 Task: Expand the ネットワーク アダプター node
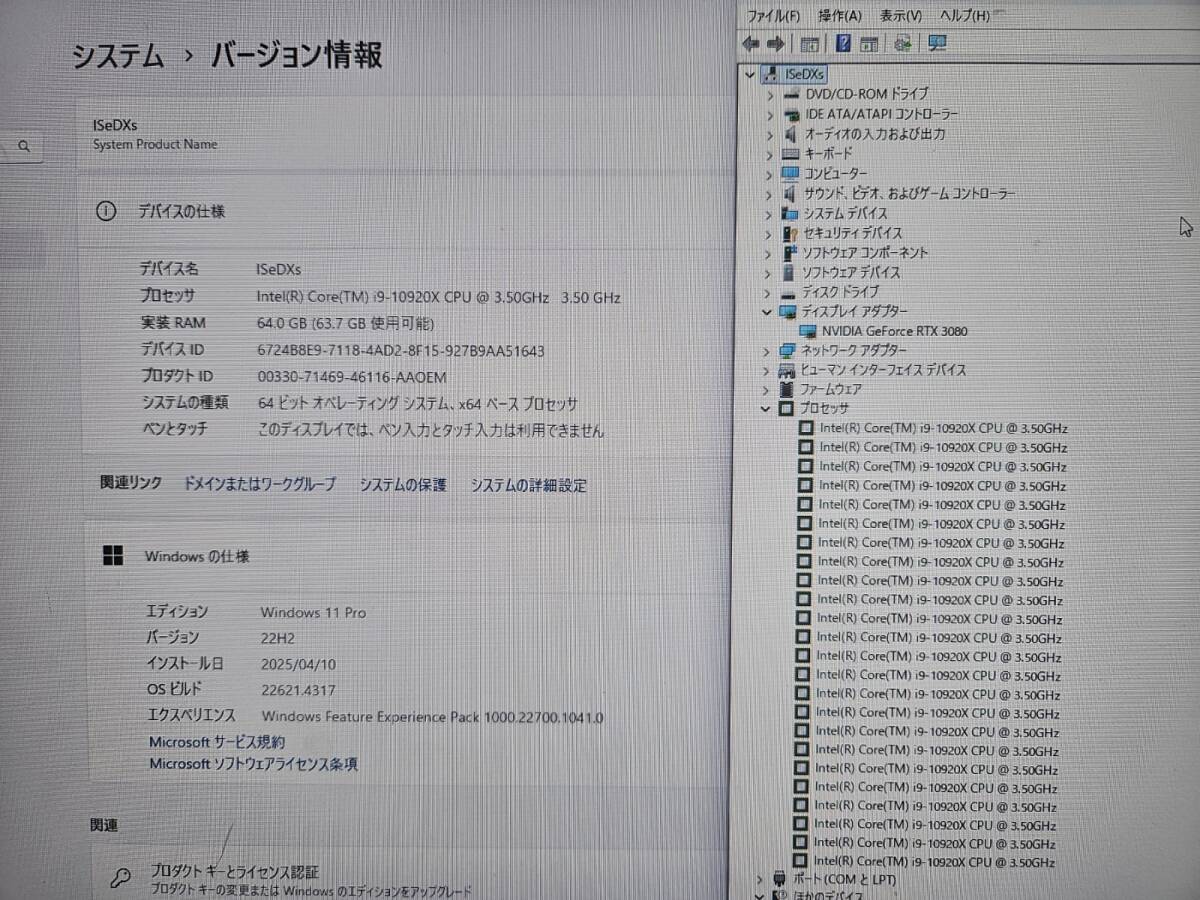coord(766,351)
